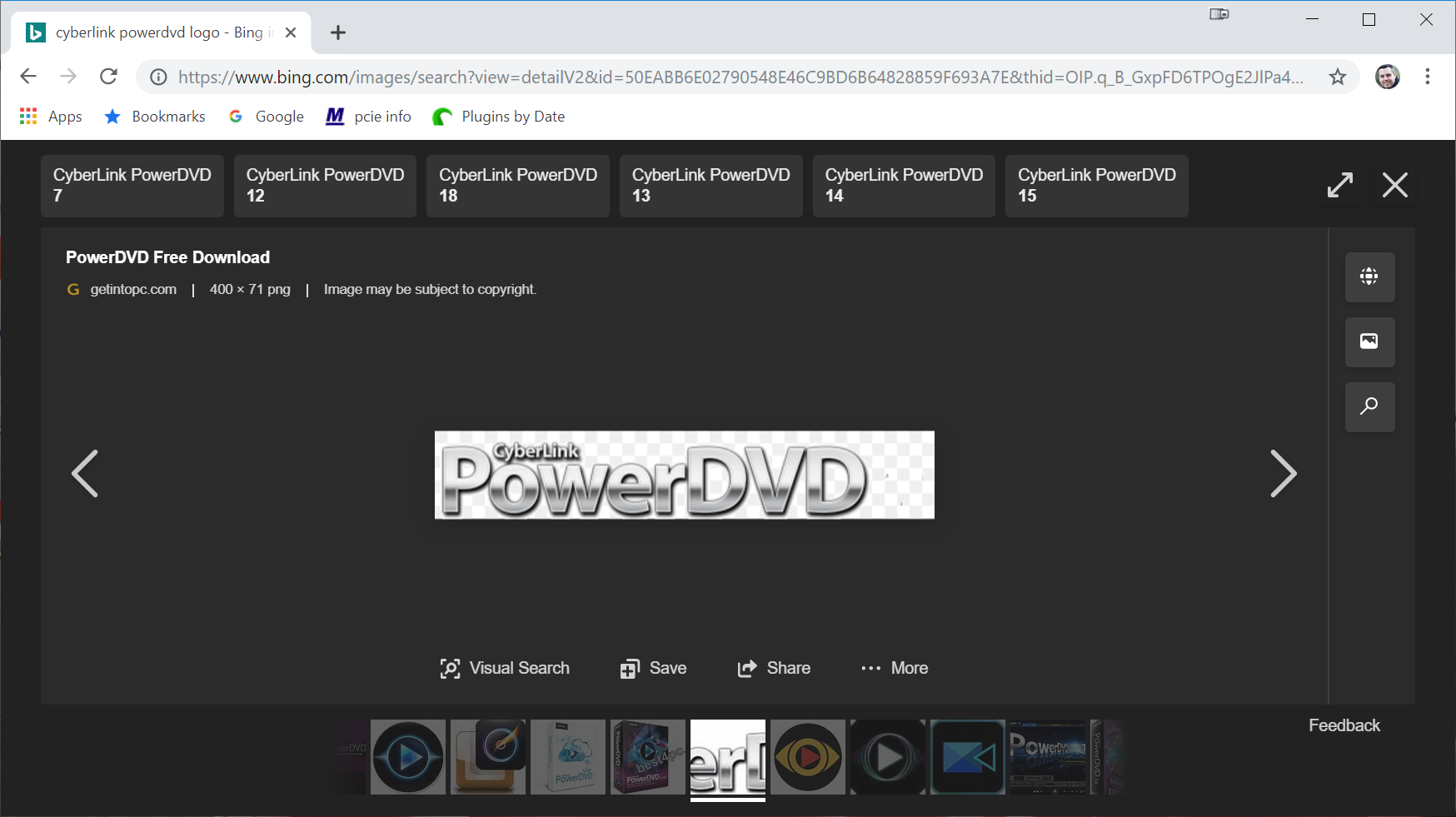Bookmark this page with the star icon
Viewport: 1456px width, 817px height.
(1338, 77)
